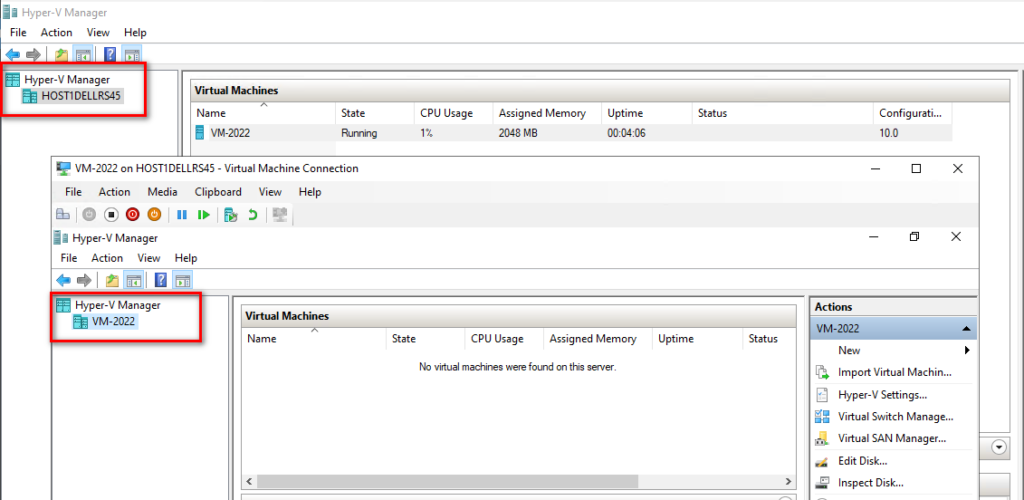
Task: Click the back arrow in outer Hyper-V Manager toolbar
Action: (x=13, y=54)
